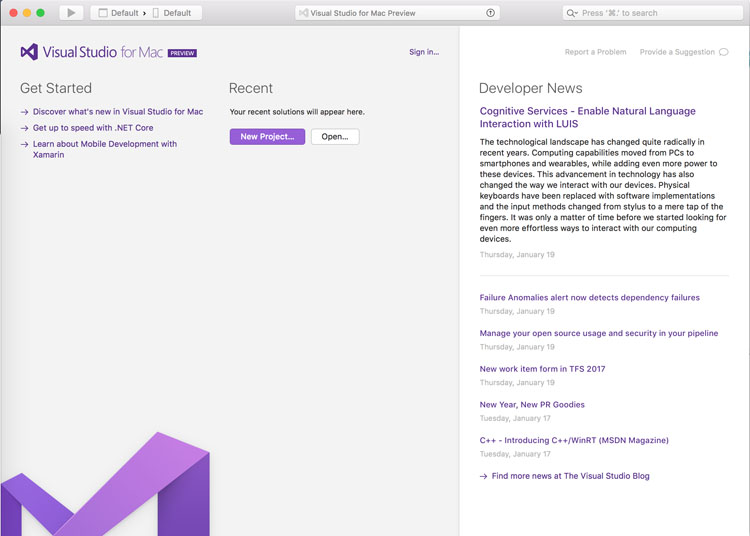Click the Run play button in toolbar

[71, 13]
